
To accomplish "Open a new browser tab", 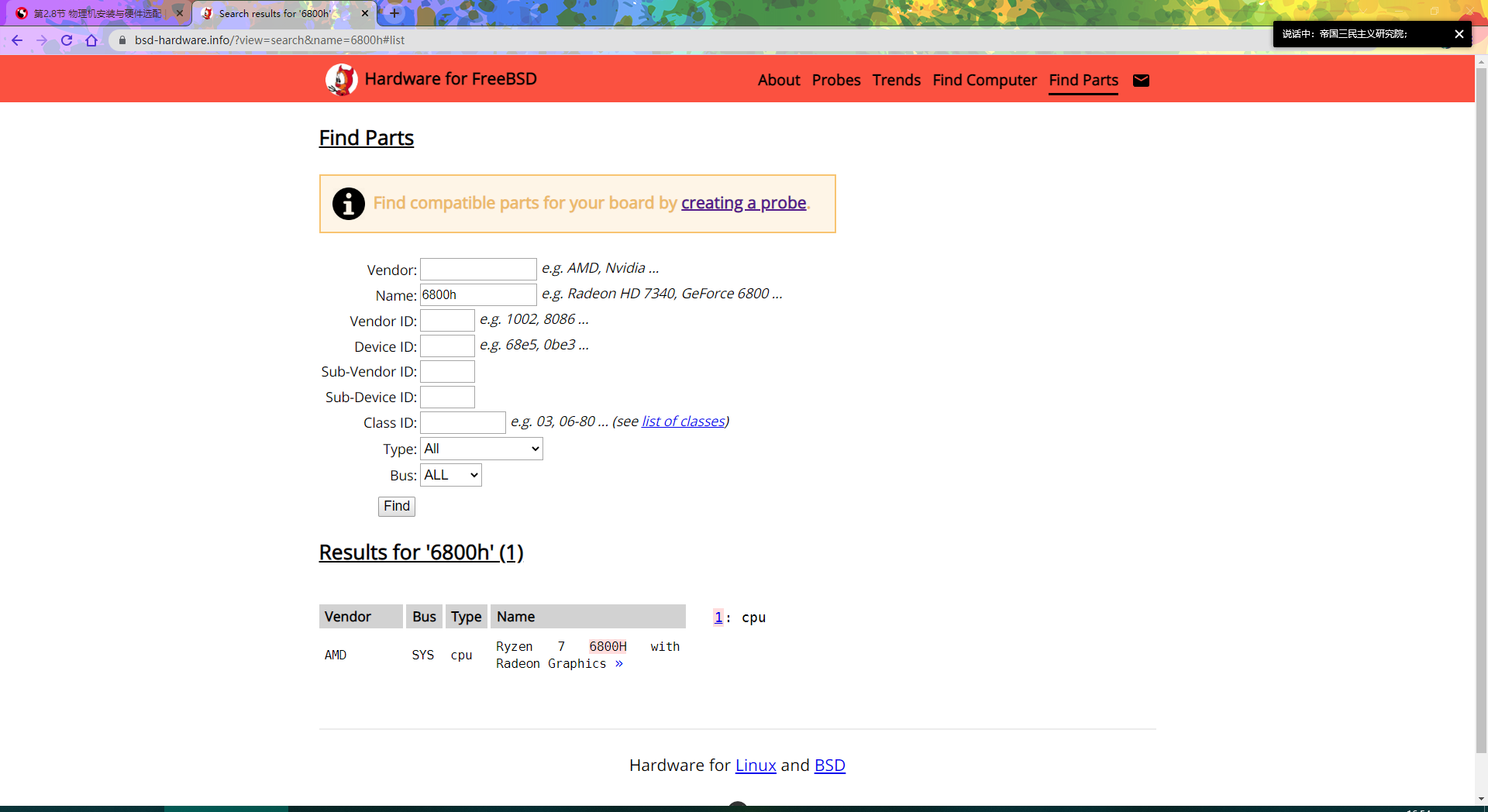I will pyautogui.click(x=394, y=13).
